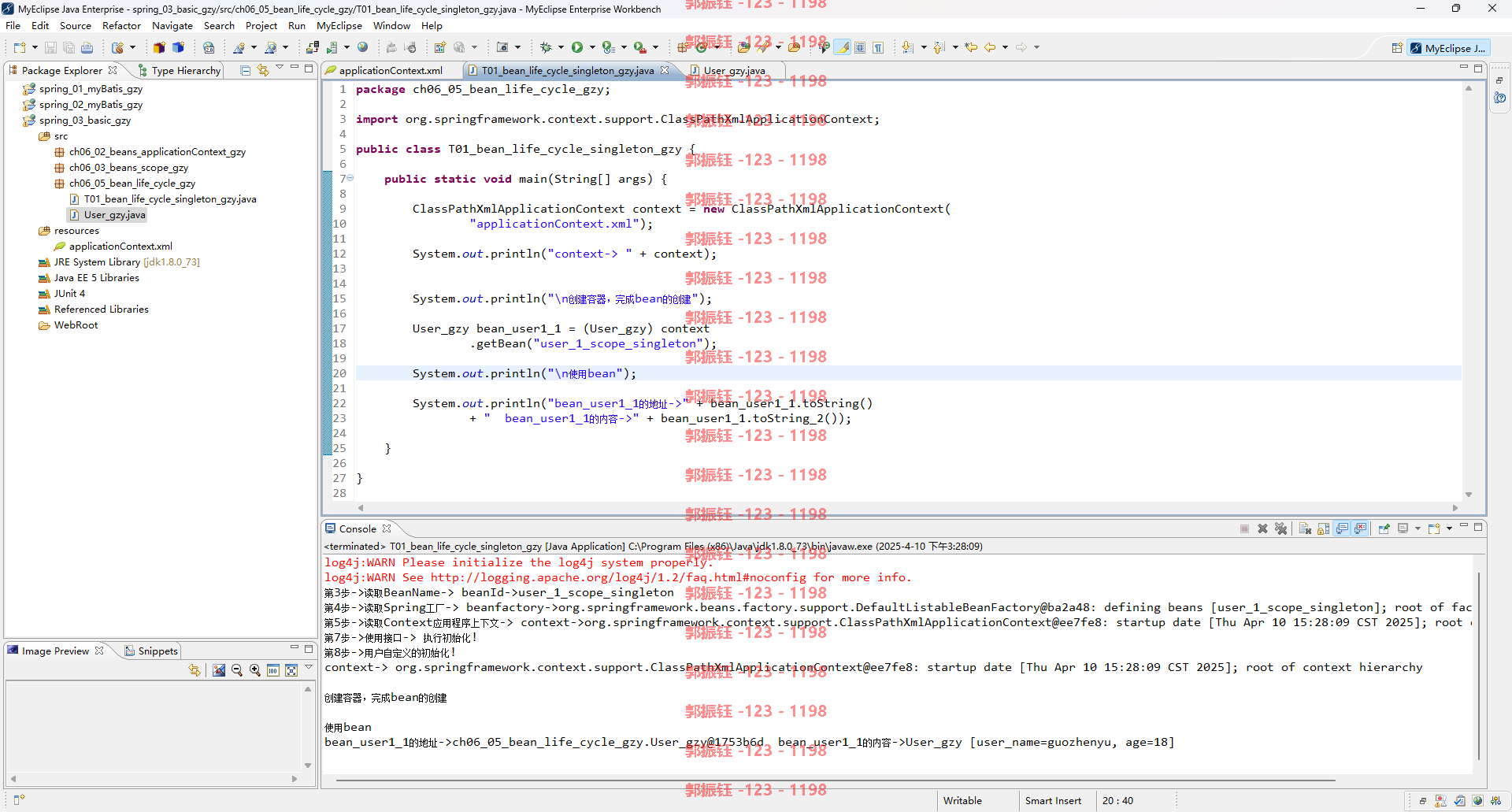1512x812 pixels.
Task: Click the New file wizard icon
Action: [20, 47]
